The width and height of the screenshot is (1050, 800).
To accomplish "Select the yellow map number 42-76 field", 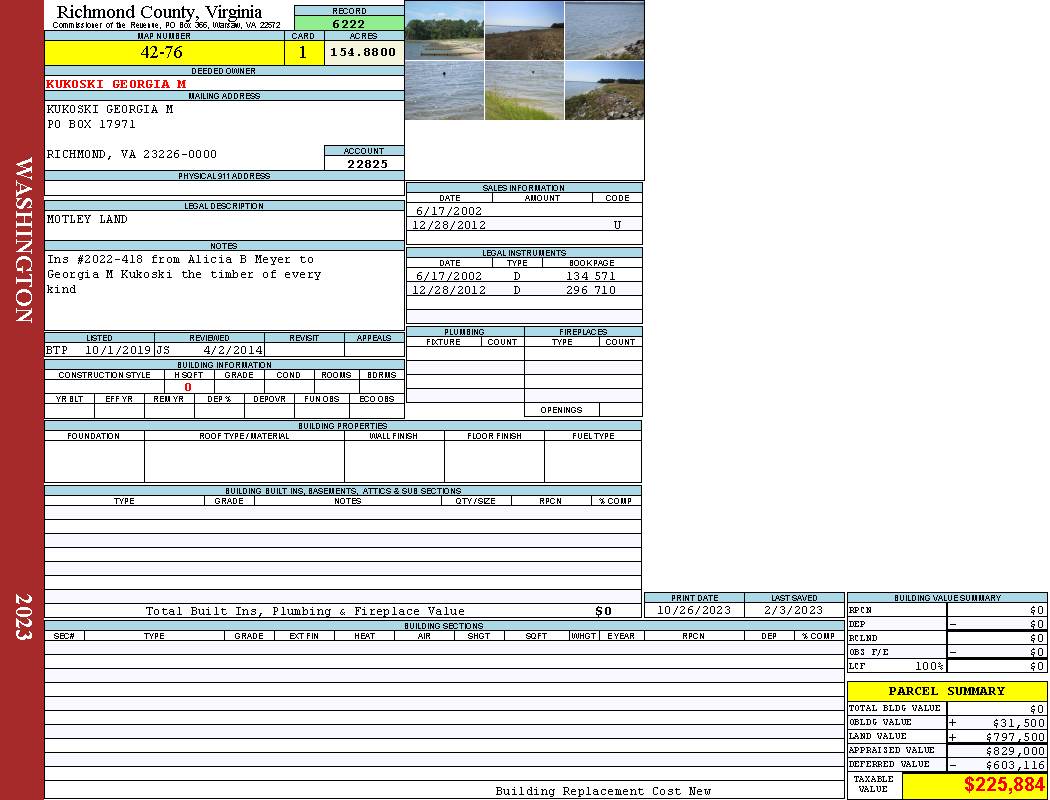I will point(163,53).
